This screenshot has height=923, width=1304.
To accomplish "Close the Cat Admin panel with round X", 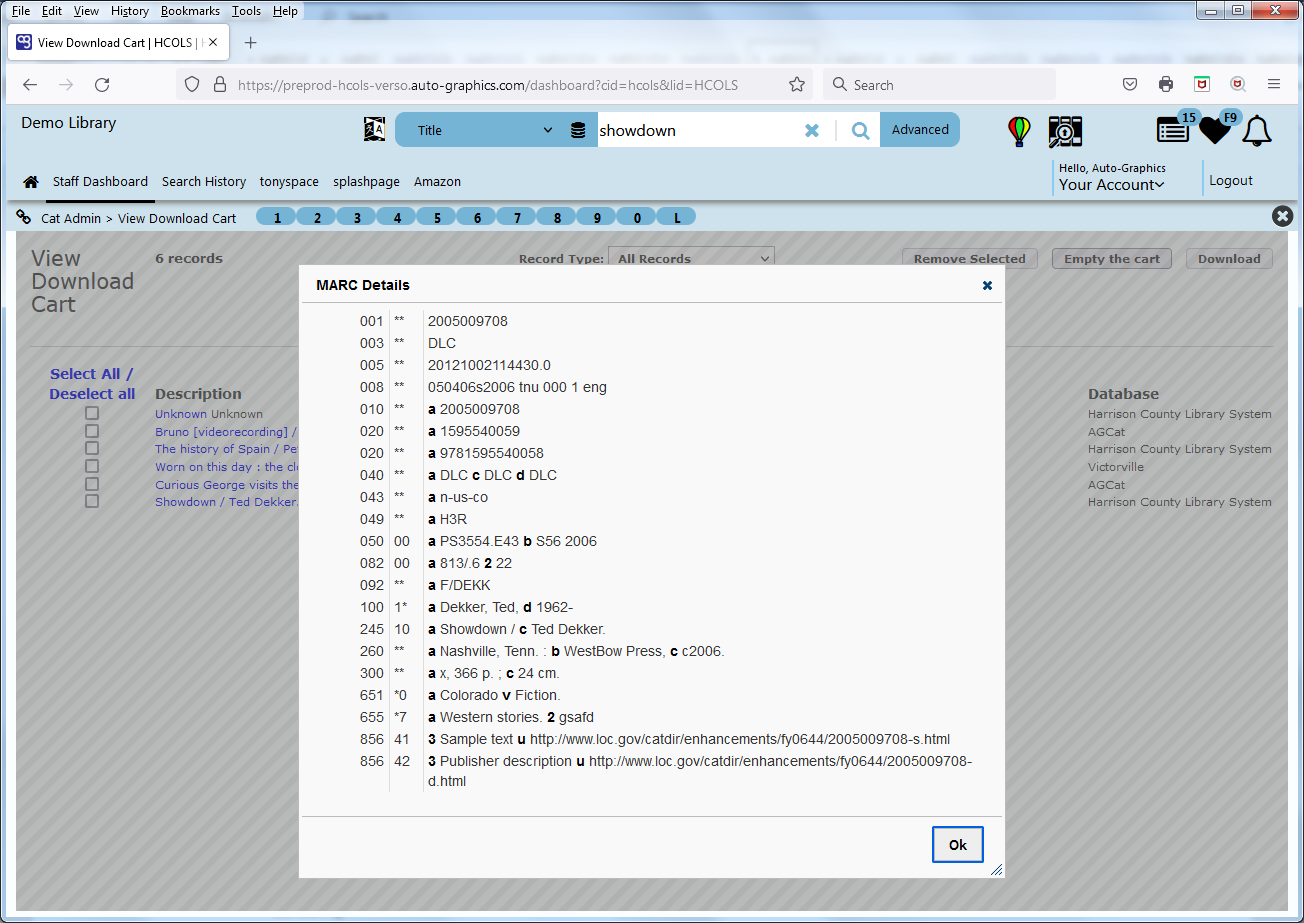I will (x=1282, y=216).
